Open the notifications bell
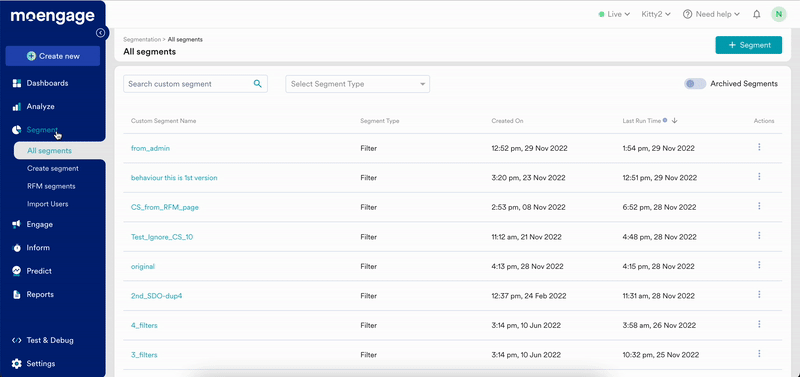 [757, 14]
